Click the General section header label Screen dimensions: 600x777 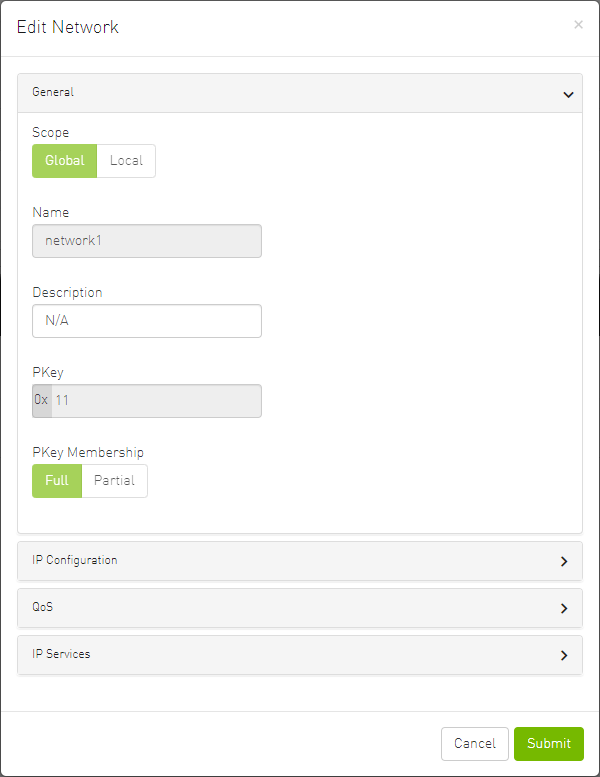[x=53, y=92]
